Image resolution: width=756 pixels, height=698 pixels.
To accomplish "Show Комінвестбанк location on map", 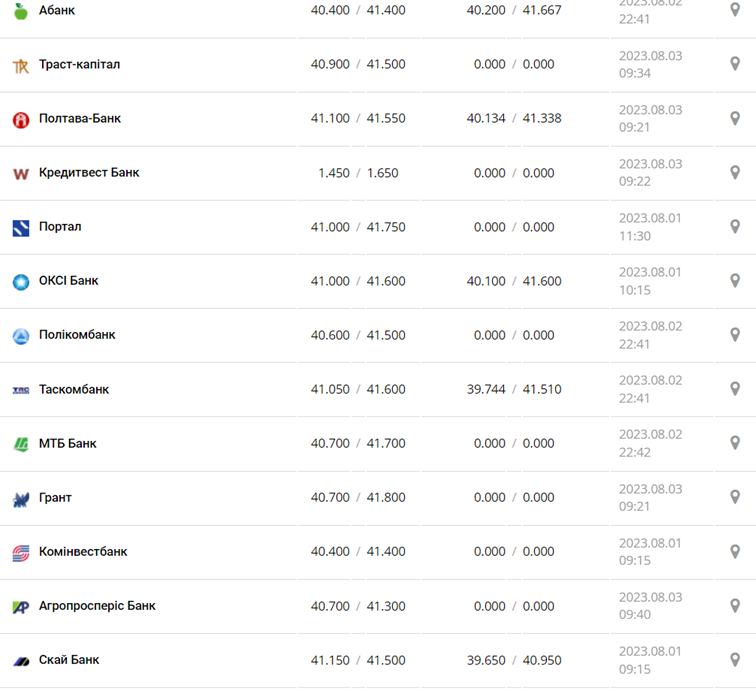I will click(x=735, y=551).
